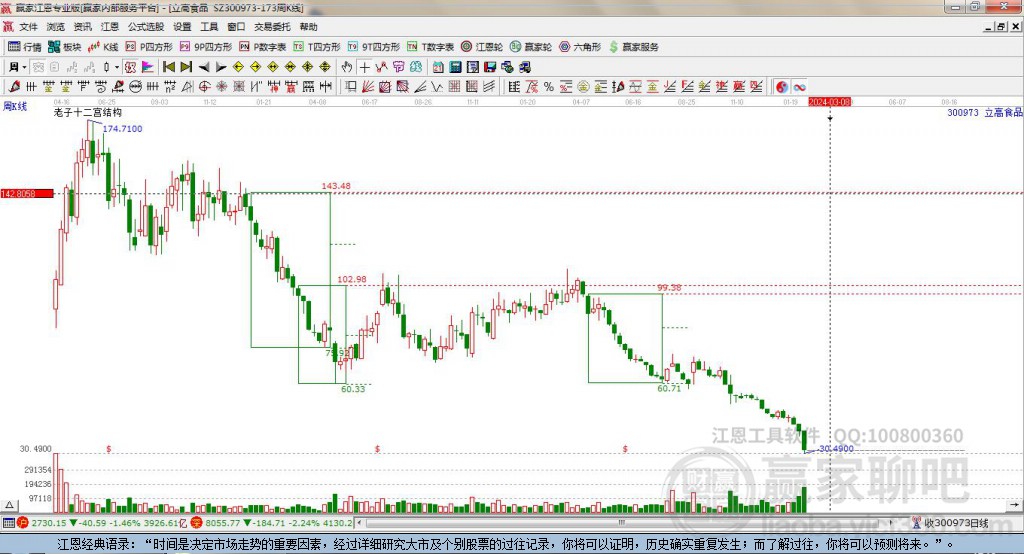Click the calendar icon in toolbar
This screenshot has width=1024, height=554.
(x=438, y=67)
